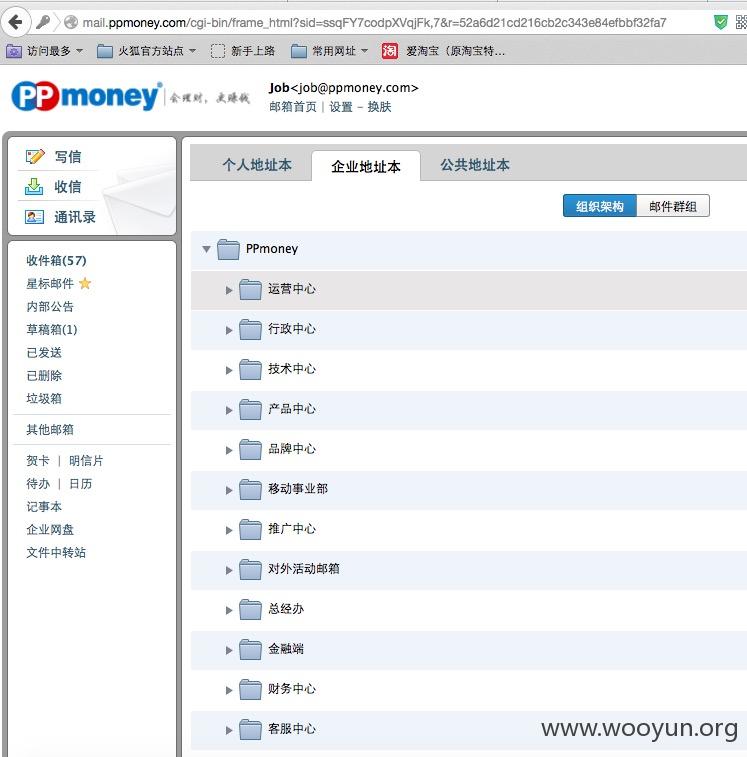The width and height of the screenshot is (747, 757).
Task: Open the 常用网址 bookmark folder
Action: click(x=330, y=51)
